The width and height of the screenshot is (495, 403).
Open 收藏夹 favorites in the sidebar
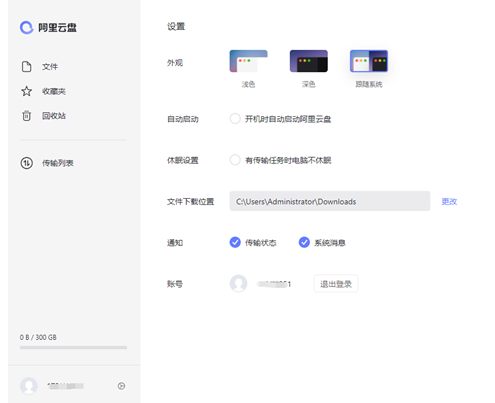[54, 91]
